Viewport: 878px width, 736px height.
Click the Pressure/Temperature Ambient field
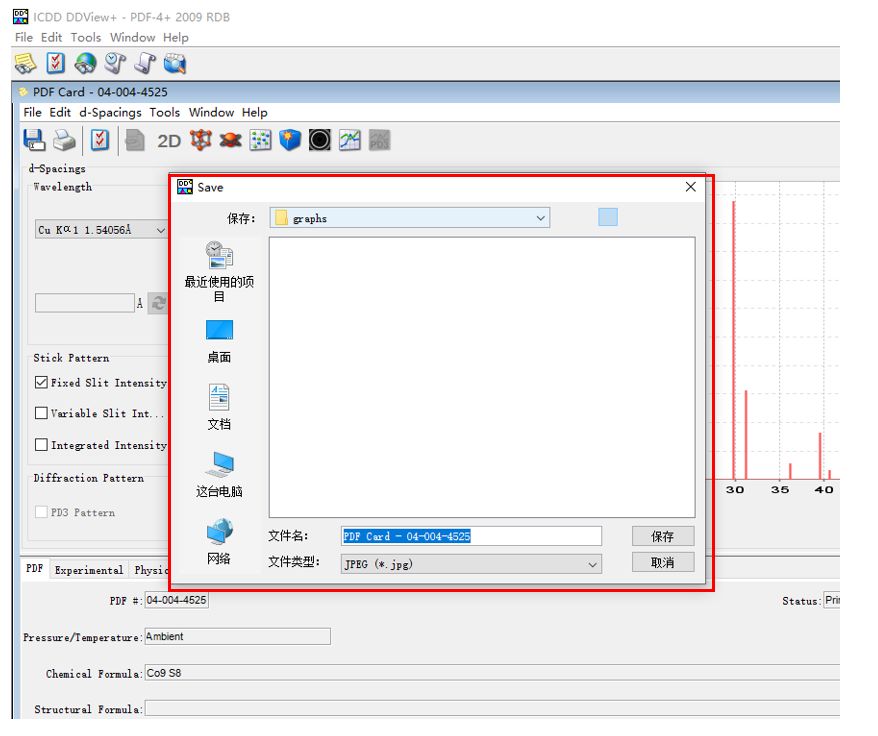237,637
